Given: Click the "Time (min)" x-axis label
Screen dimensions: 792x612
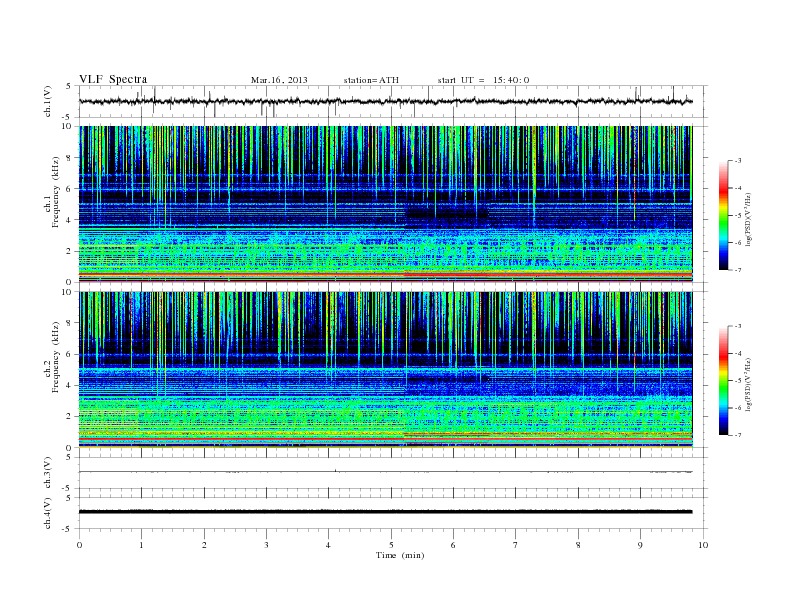Looking at the screenshot, I should [x=400, y=555].
